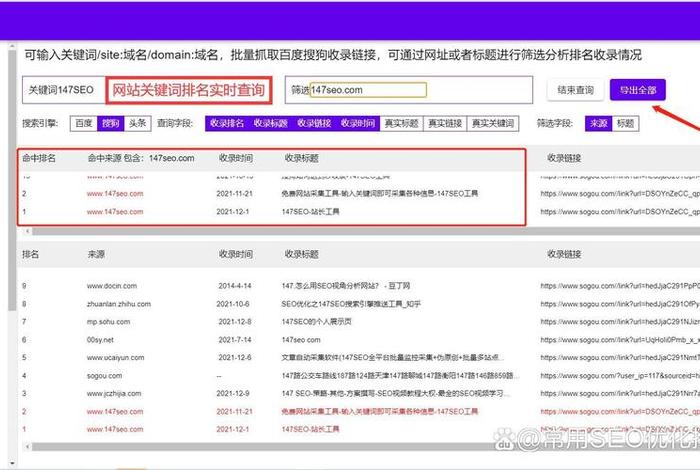Select the 搜狗 search engine option
The image size is (700, 470).
point(110,123)
